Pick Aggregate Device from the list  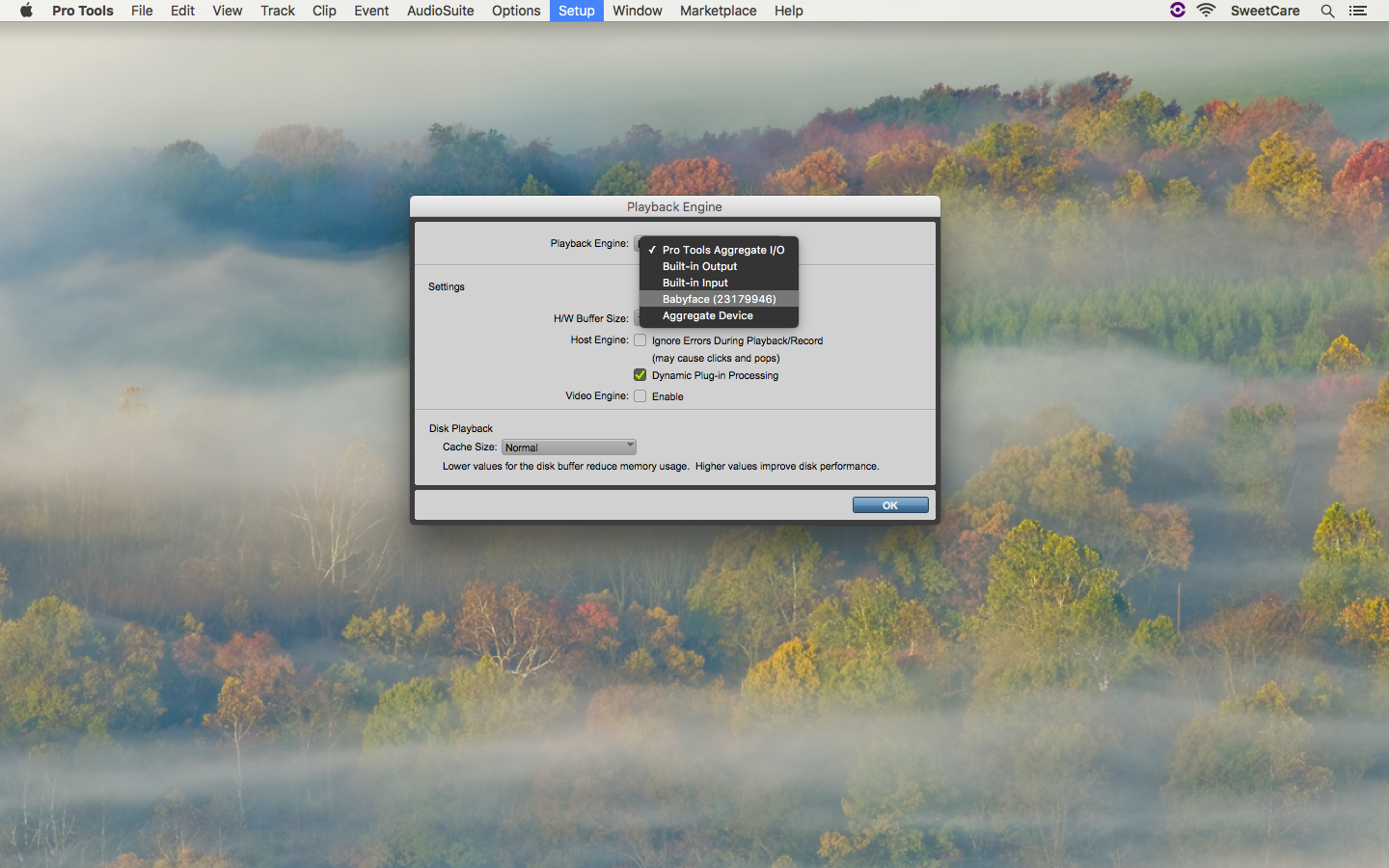(707, 315)
